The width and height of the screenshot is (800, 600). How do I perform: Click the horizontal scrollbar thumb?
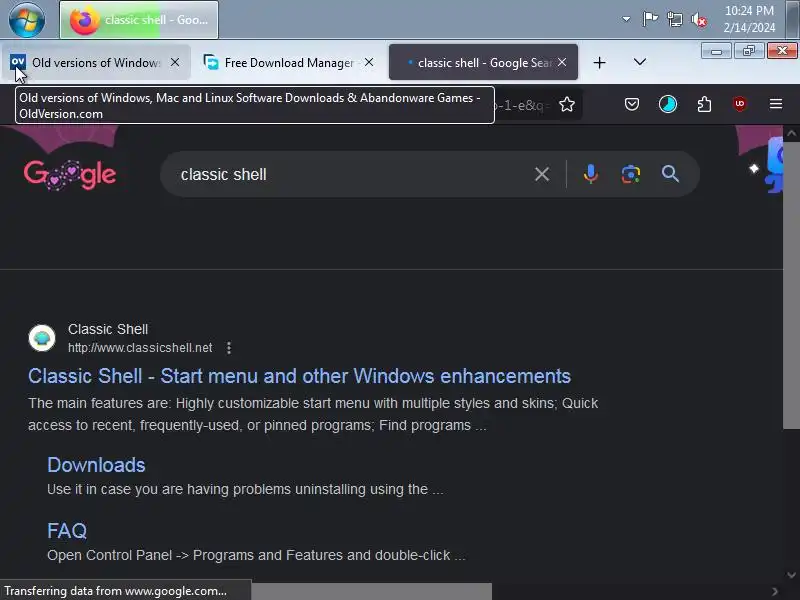tap(371, 591)
